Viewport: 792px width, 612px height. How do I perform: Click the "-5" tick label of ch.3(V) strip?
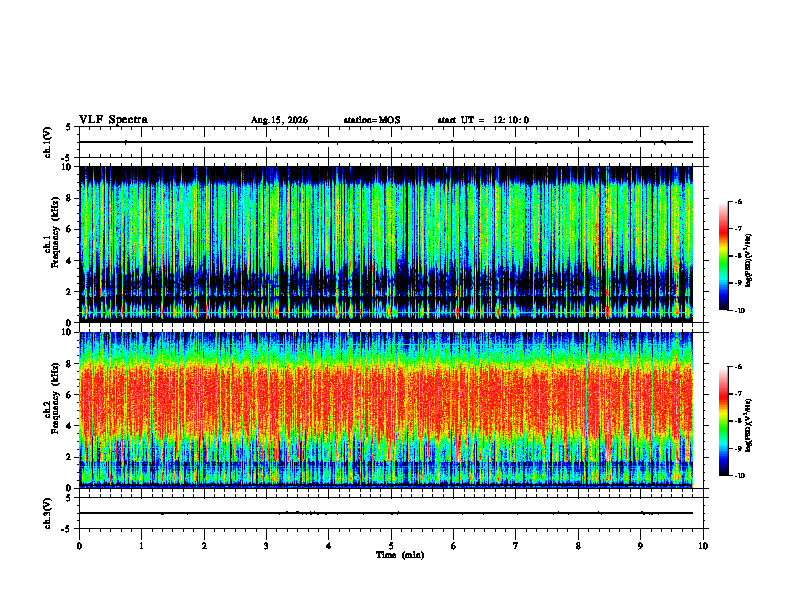(x=68, y=529)
